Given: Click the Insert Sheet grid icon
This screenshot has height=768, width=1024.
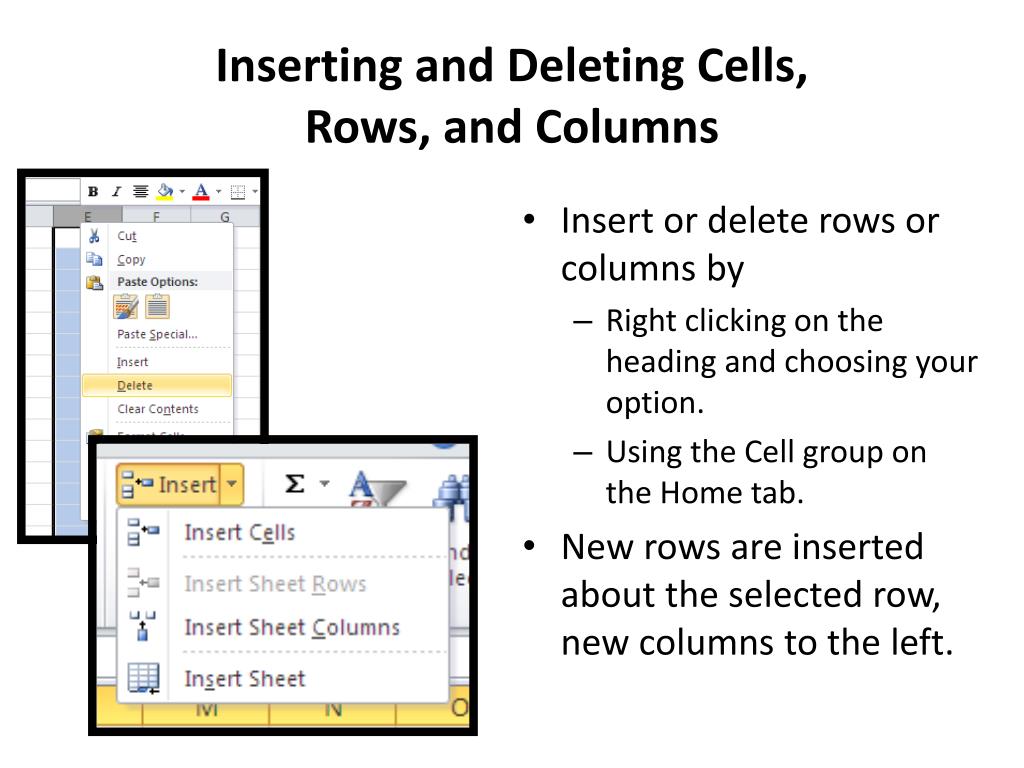Looking at the screenshot, I should [144, 679].
